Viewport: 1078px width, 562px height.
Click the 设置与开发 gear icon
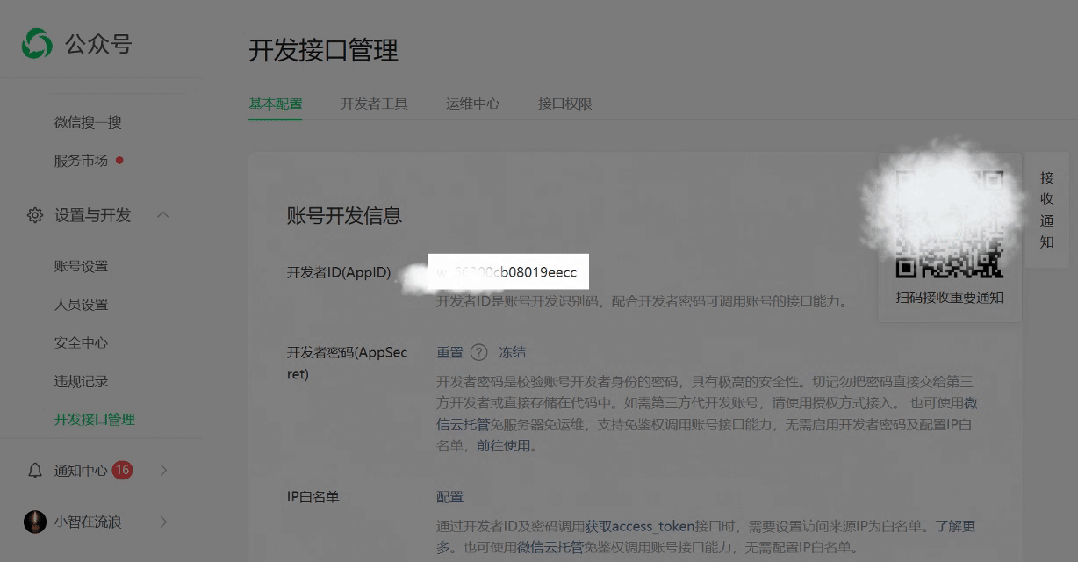[x=34, y=215]
